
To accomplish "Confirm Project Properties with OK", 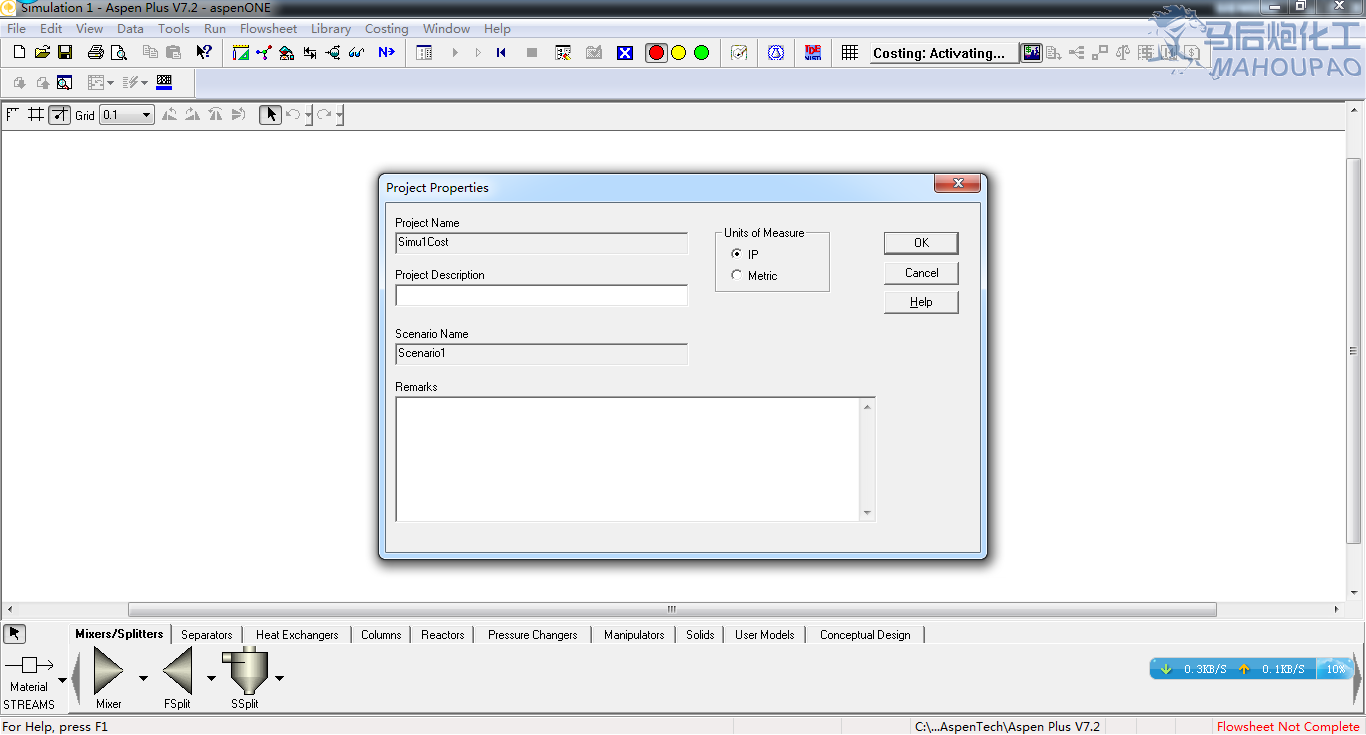I will [x=921, y=242].
